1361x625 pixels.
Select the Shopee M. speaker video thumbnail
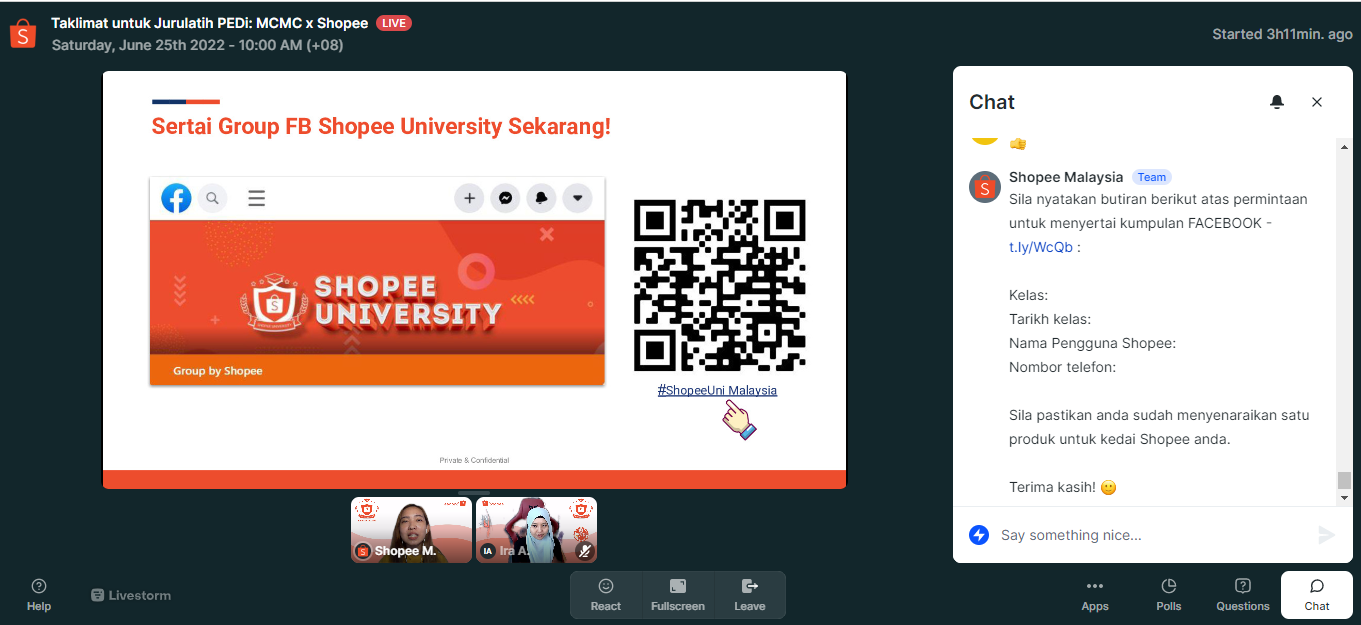point(411,530)
